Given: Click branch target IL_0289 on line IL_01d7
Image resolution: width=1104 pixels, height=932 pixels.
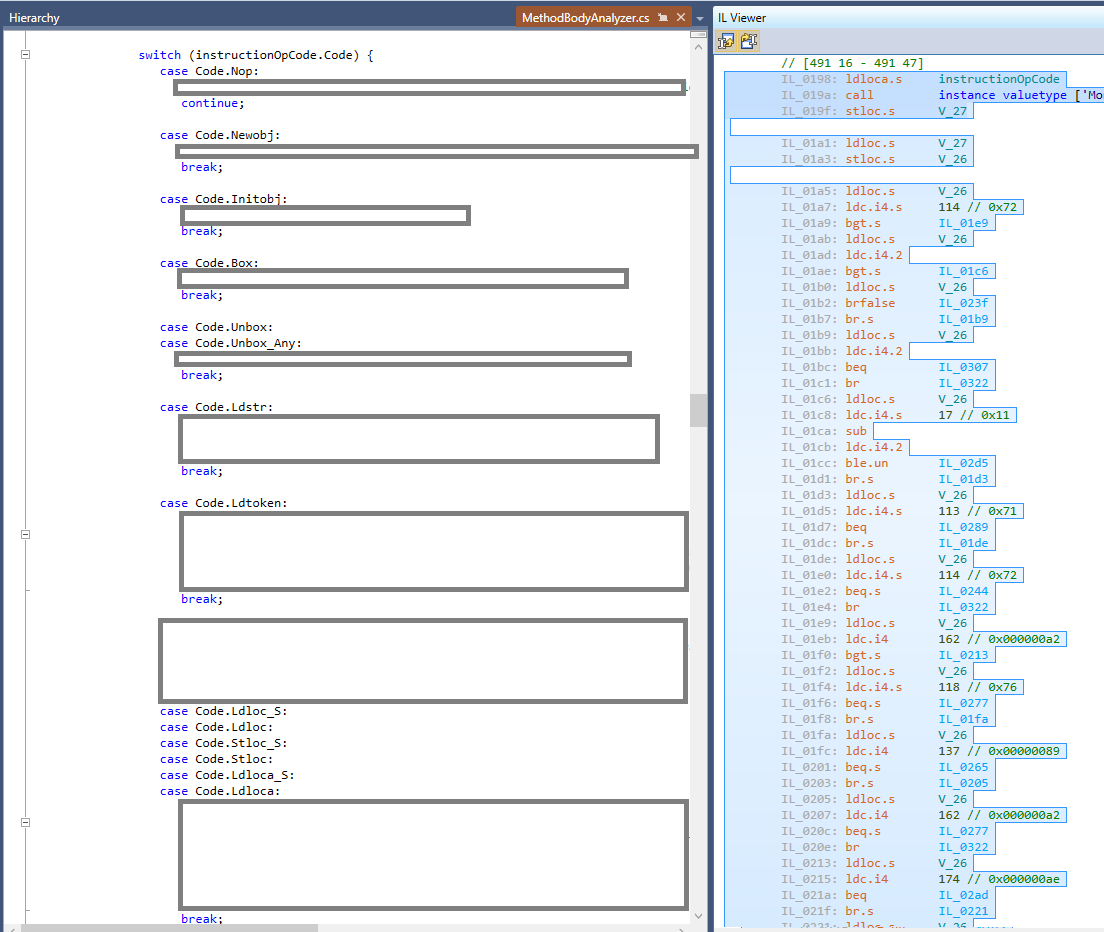Looking at the screenshot, I should pyautogui.click(x=963, y=527).
